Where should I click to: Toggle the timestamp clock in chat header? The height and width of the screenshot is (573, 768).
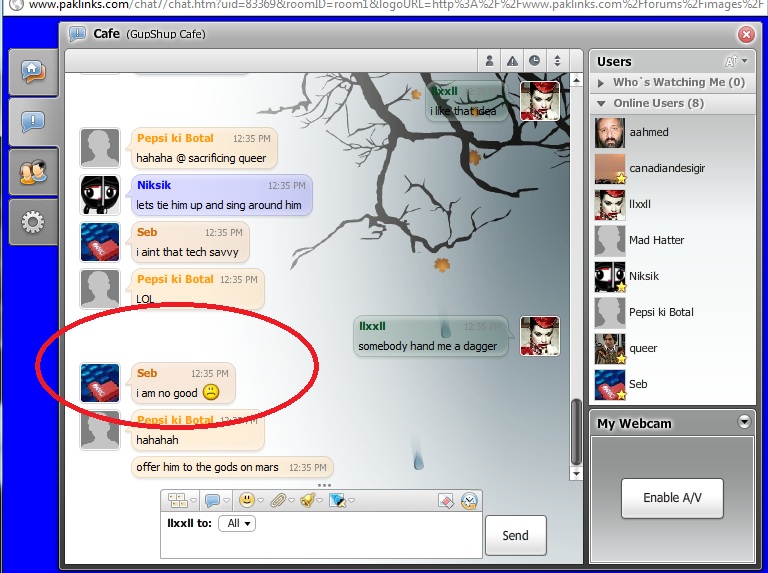tap(535, 61)
